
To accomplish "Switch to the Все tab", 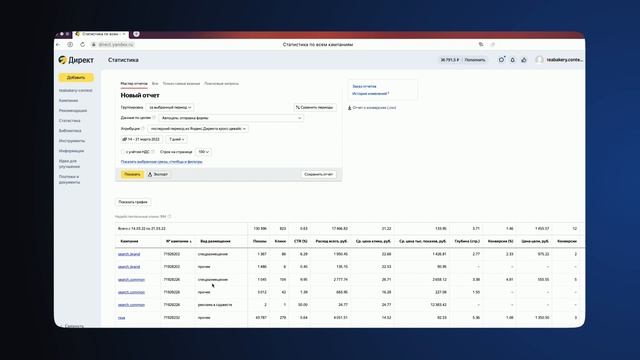I will pyautogui.click(x=155, y=84).
